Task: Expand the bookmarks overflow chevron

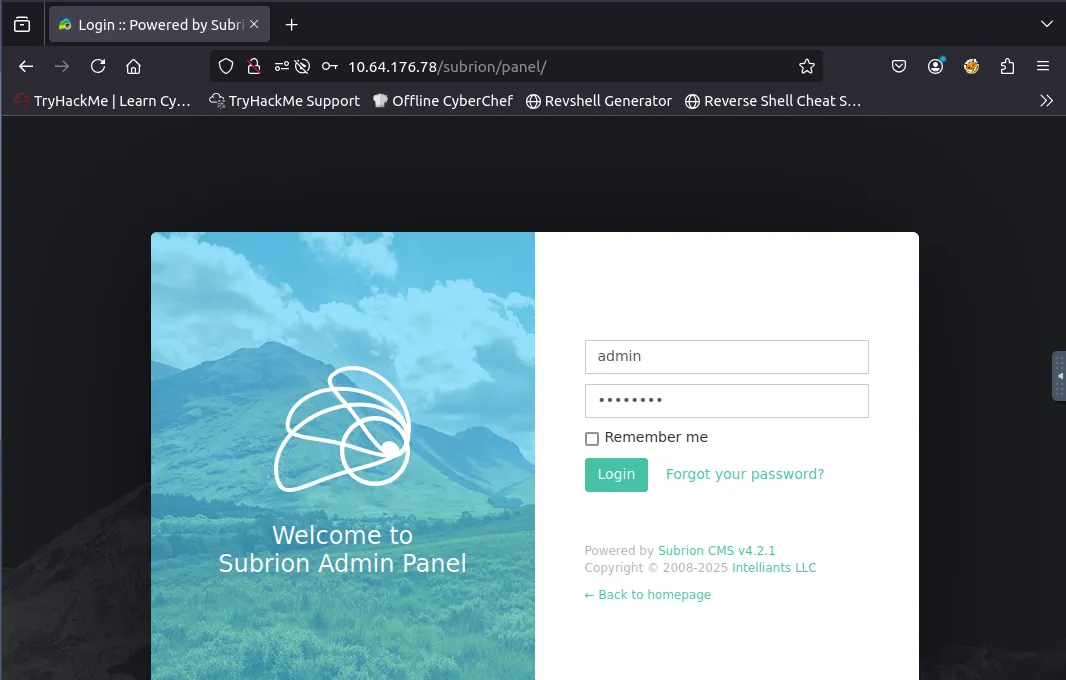Action: (1046, 100)
